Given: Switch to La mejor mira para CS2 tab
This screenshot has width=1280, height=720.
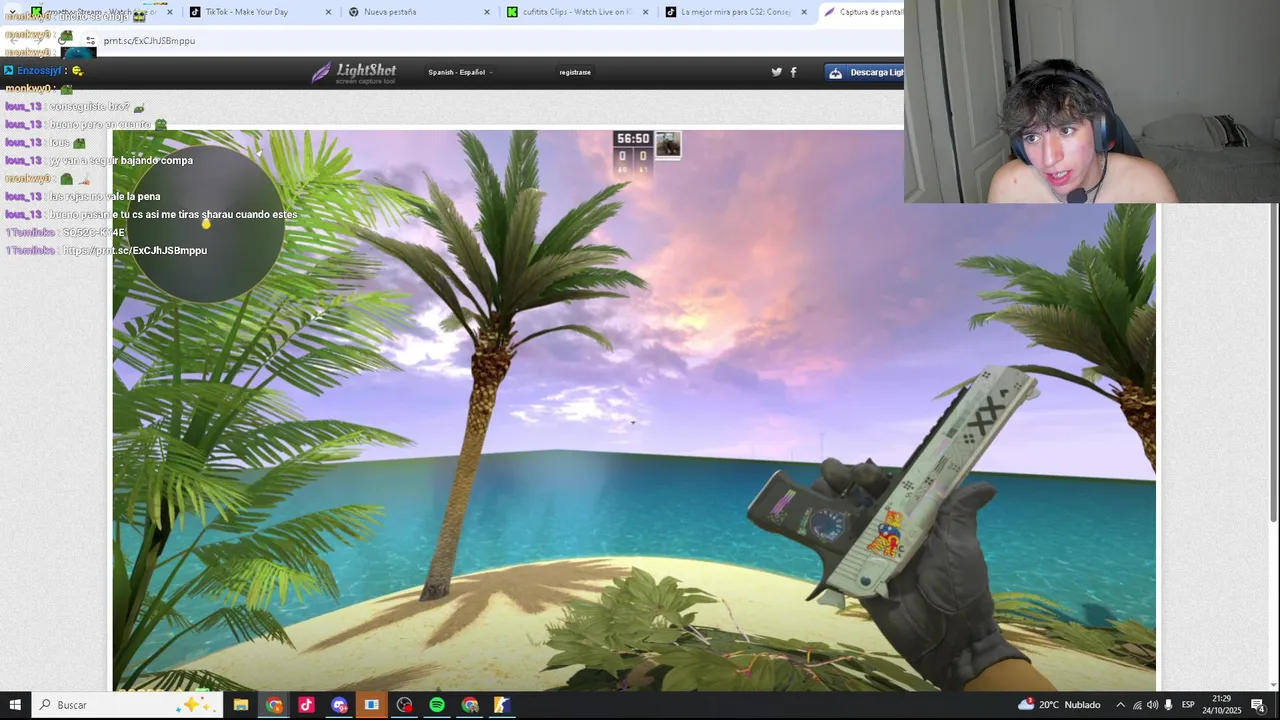Looking at the screenshot, I should coord(736,12).
